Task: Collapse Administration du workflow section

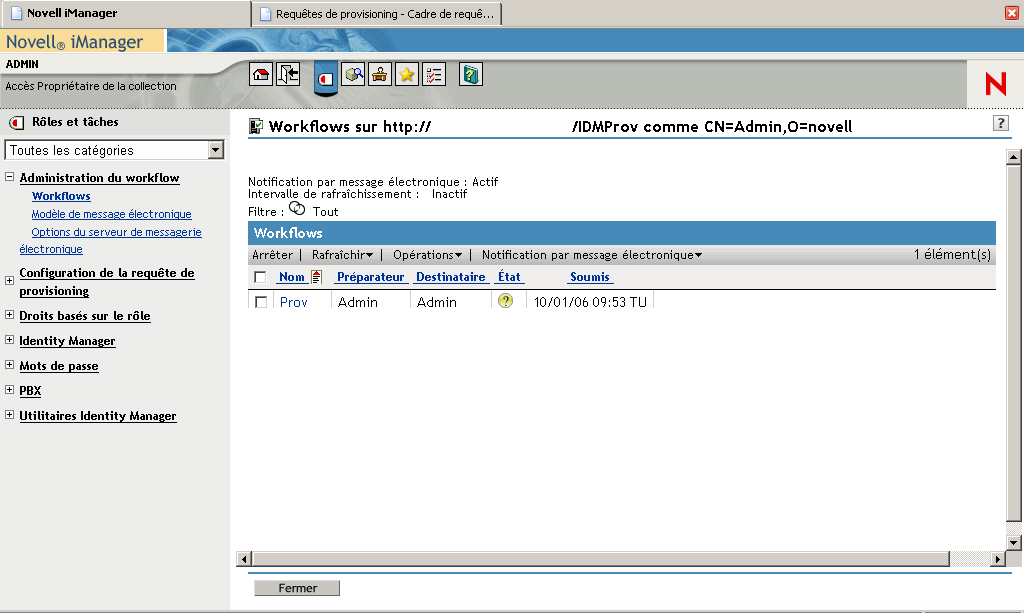Action: tap(9, 177)
